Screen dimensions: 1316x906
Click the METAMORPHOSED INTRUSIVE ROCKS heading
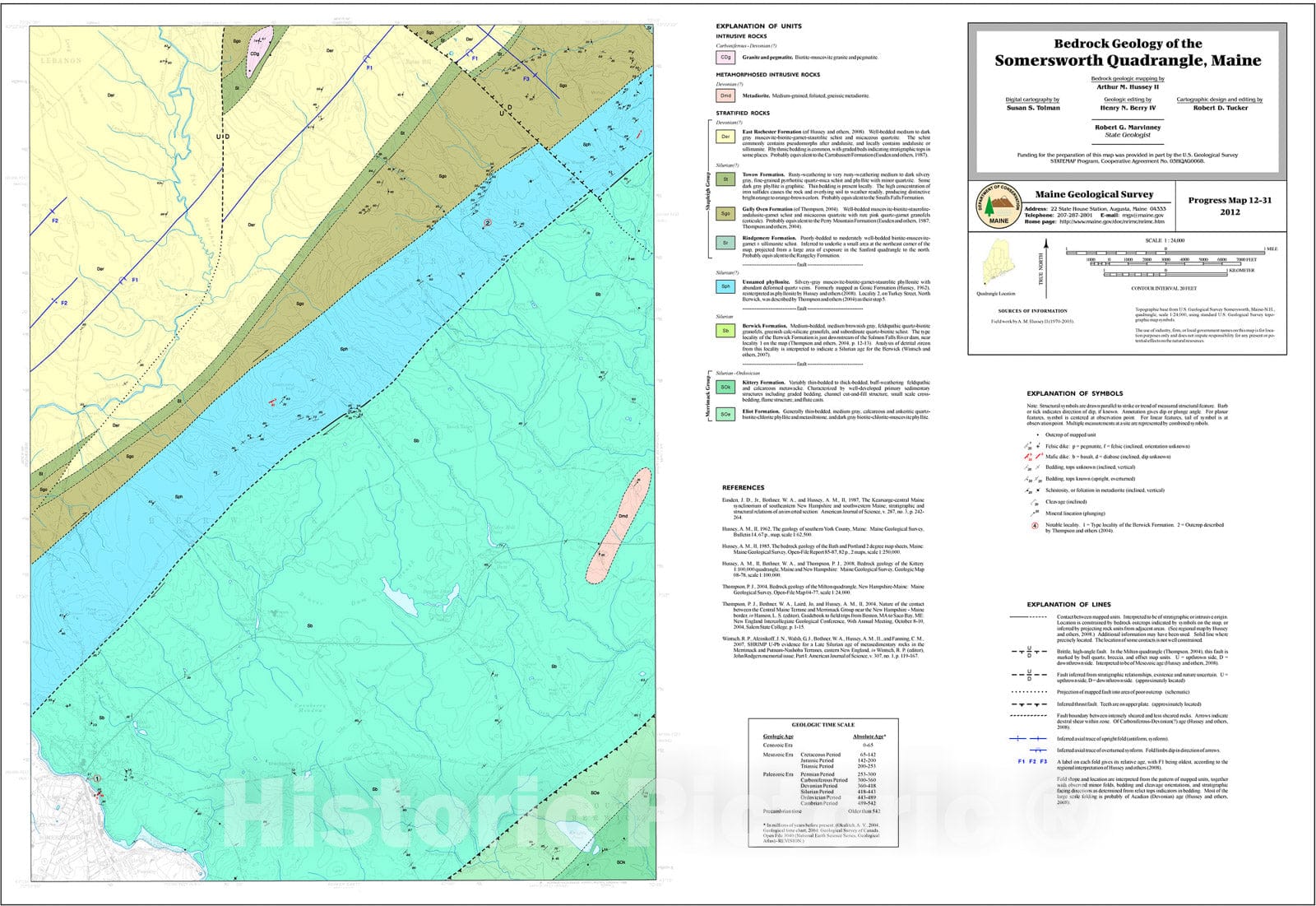[x=767, y=75]
